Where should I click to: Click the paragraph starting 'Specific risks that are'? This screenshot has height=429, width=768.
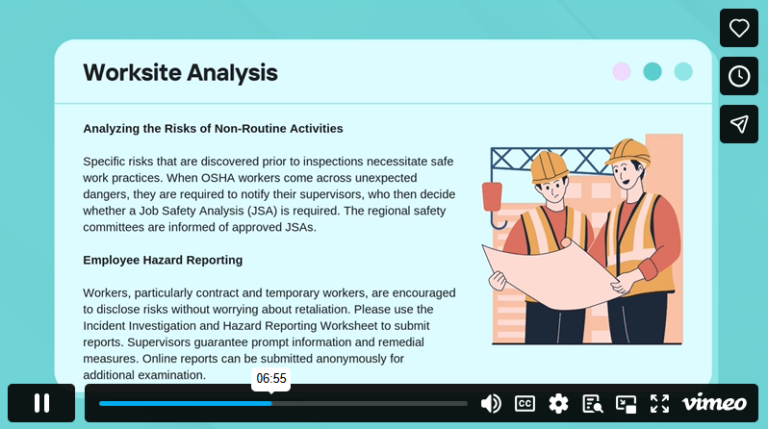click(x=269, y=194)
